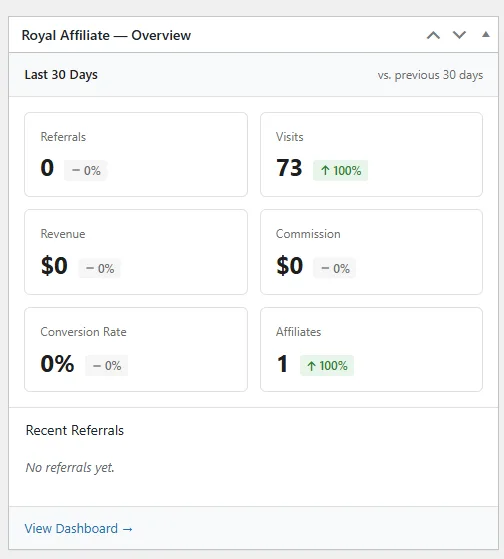Click the Affiliates 100% increase badge
The width and height of the screenshot is (504, 559).
tap(327, 365)
